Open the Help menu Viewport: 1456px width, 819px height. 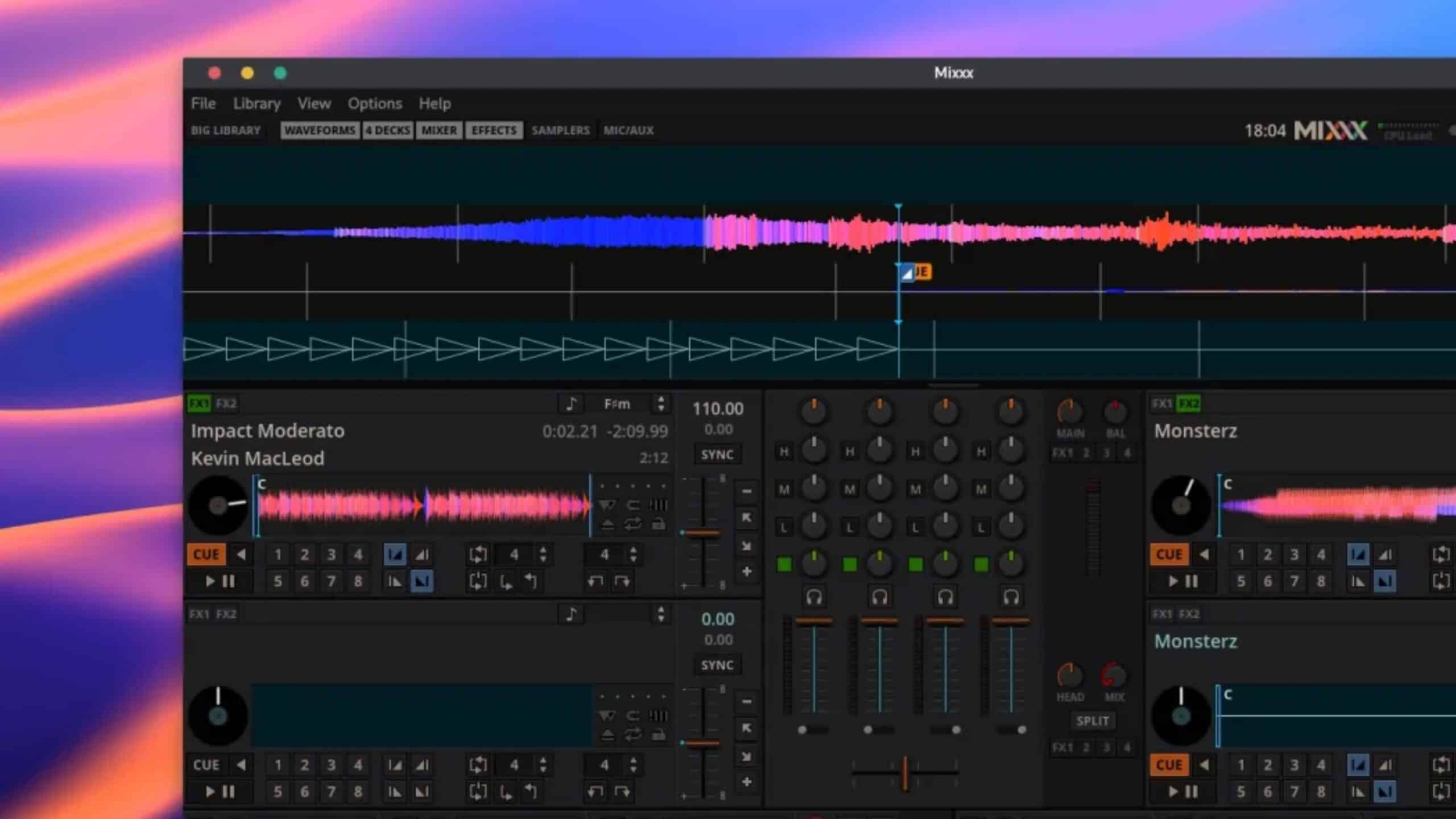point(435,104)
